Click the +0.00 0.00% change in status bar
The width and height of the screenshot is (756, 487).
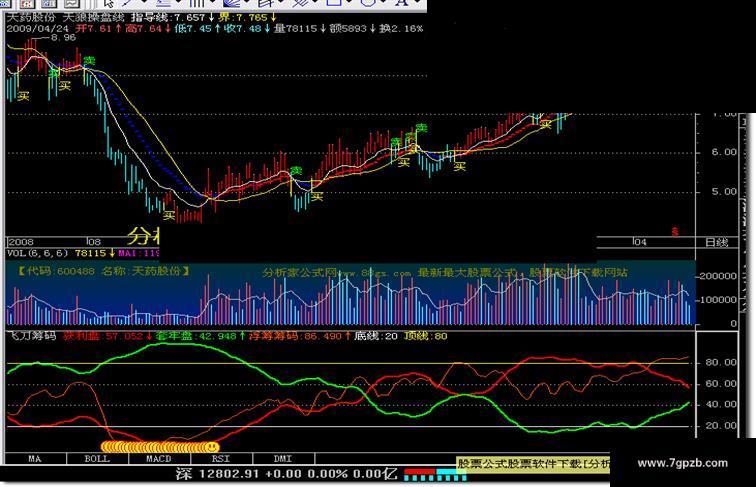pyautogui.click(x=306, y=474)
